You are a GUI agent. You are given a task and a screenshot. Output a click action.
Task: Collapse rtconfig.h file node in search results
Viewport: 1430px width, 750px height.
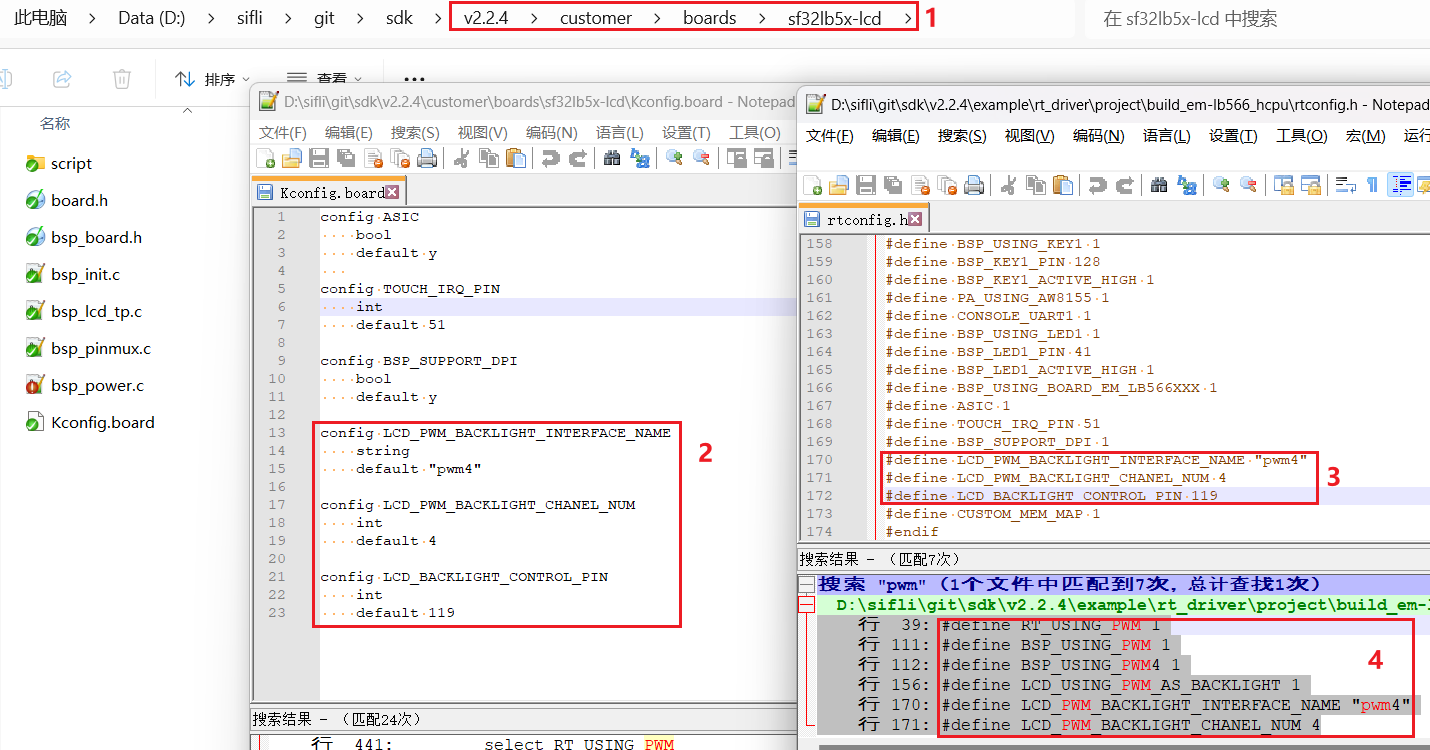pyautogui.click(x=806, y=604)
